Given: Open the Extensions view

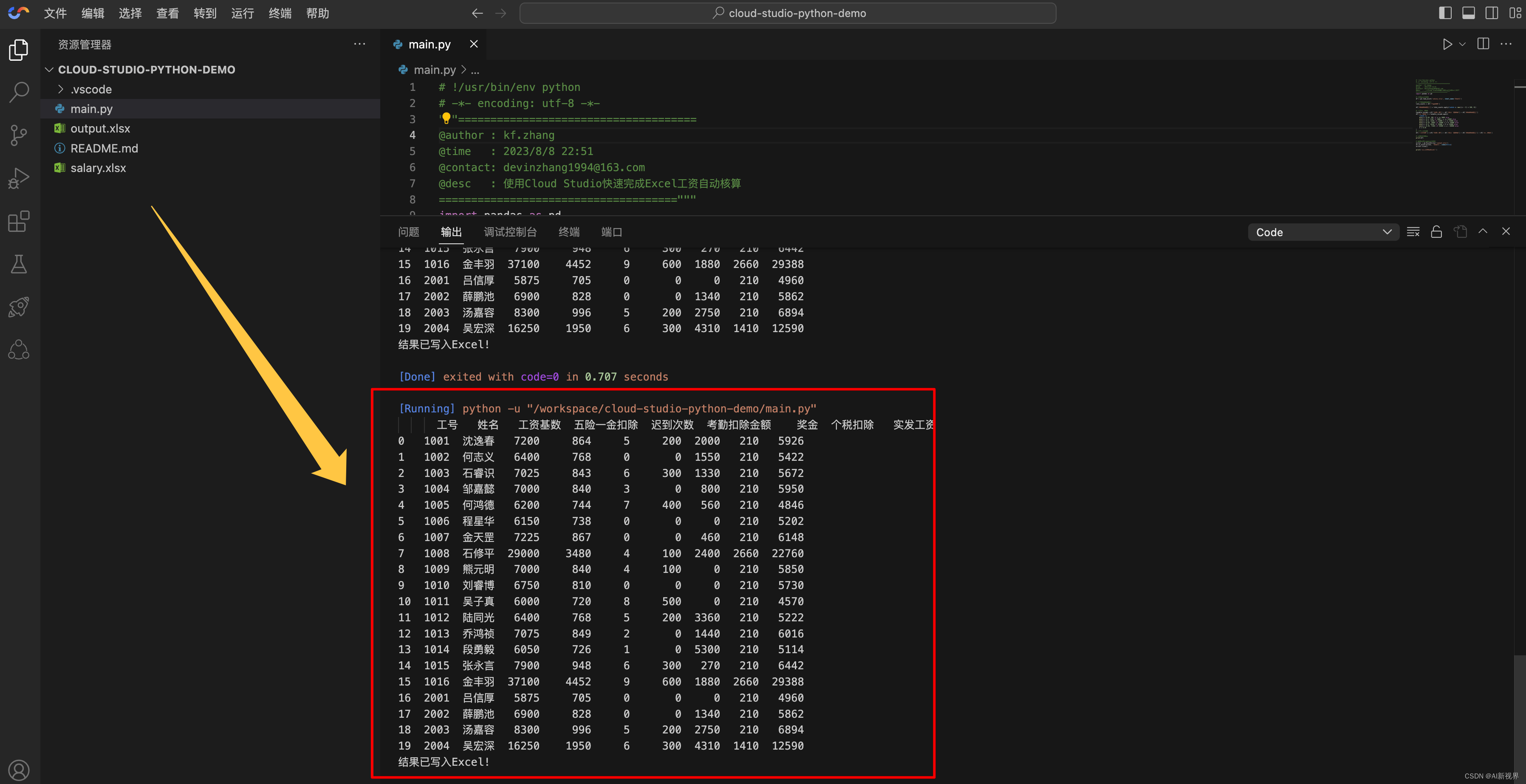Looking at the screenshot, I should (19, 221).
